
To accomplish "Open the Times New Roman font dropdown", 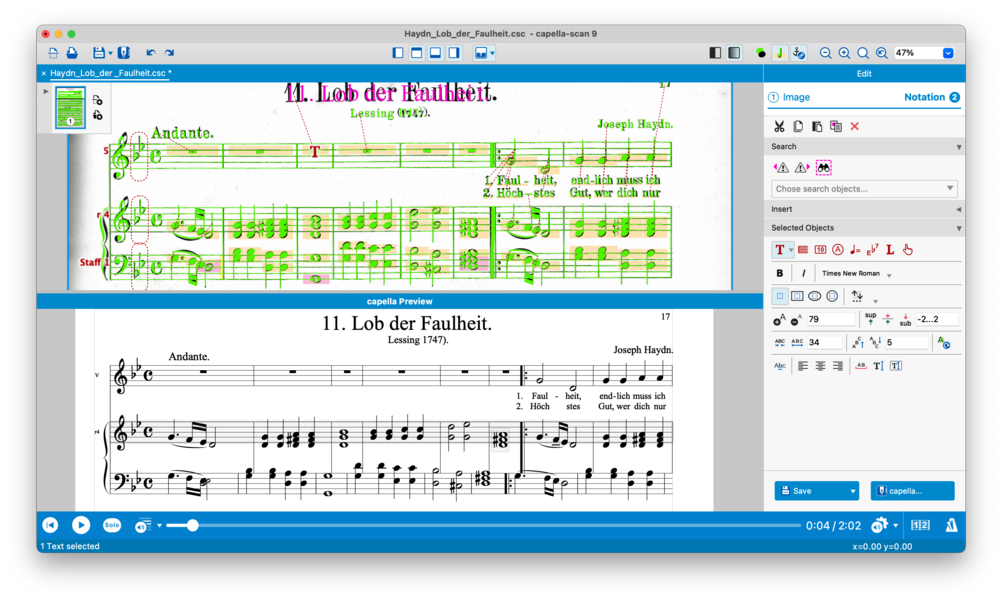I will tap(857, 274).
